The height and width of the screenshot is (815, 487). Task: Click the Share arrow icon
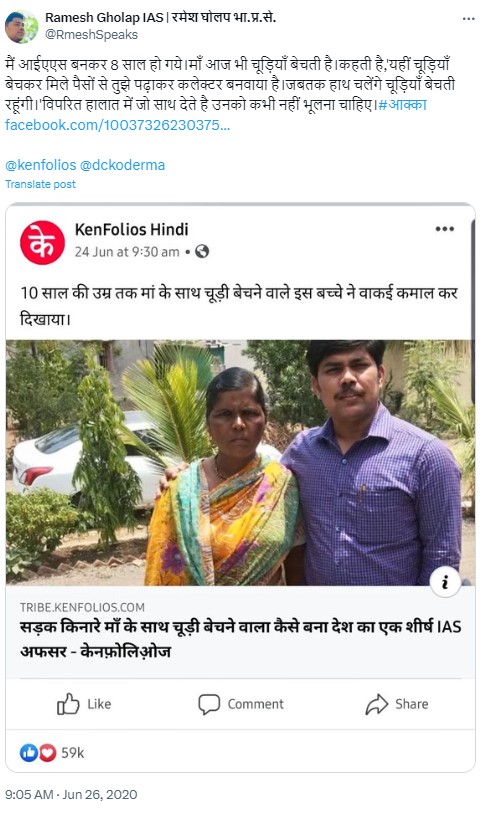tap(377, 704)
